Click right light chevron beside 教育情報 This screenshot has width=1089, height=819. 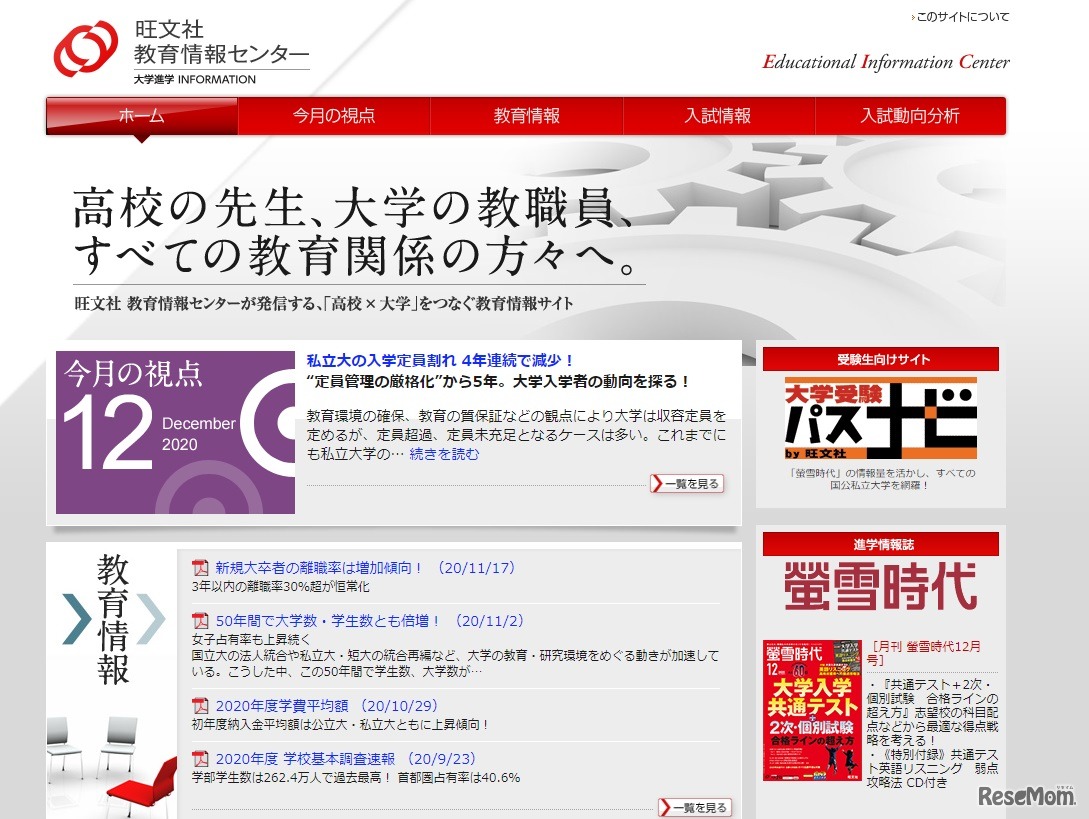tap(151, 619)
